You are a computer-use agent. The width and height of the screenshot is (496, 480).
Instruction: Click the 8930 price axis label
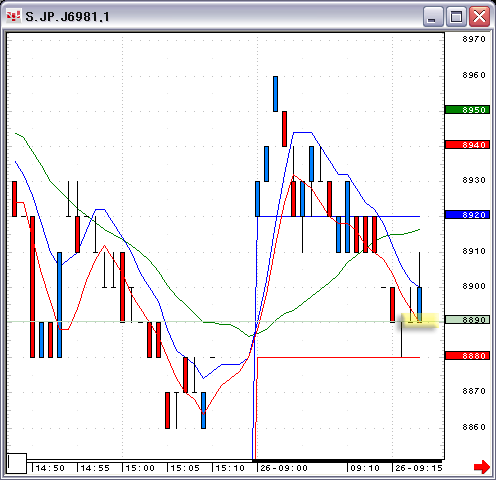(x=474, y=180)
